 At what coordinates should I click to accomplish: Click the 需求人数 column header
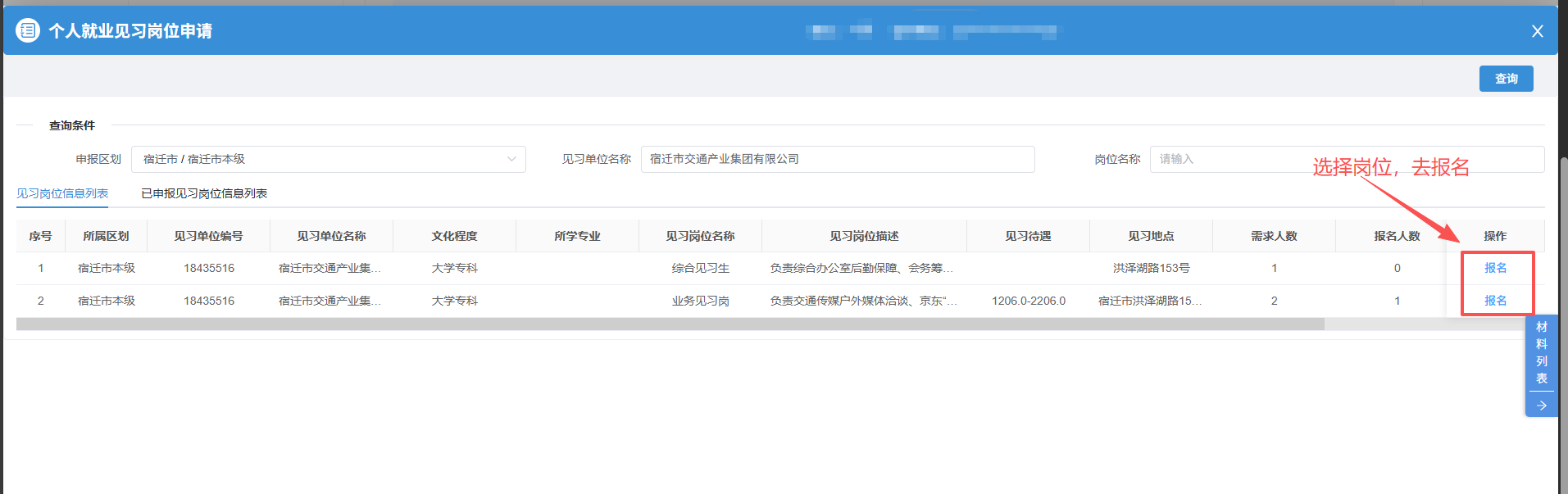[x=1274, y=236]
